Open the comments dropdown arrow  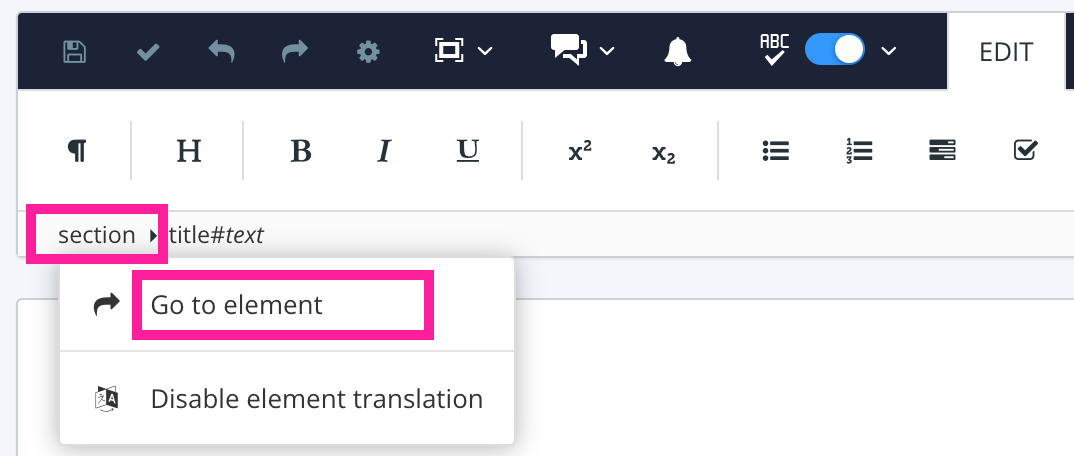(x=607, y=51)
